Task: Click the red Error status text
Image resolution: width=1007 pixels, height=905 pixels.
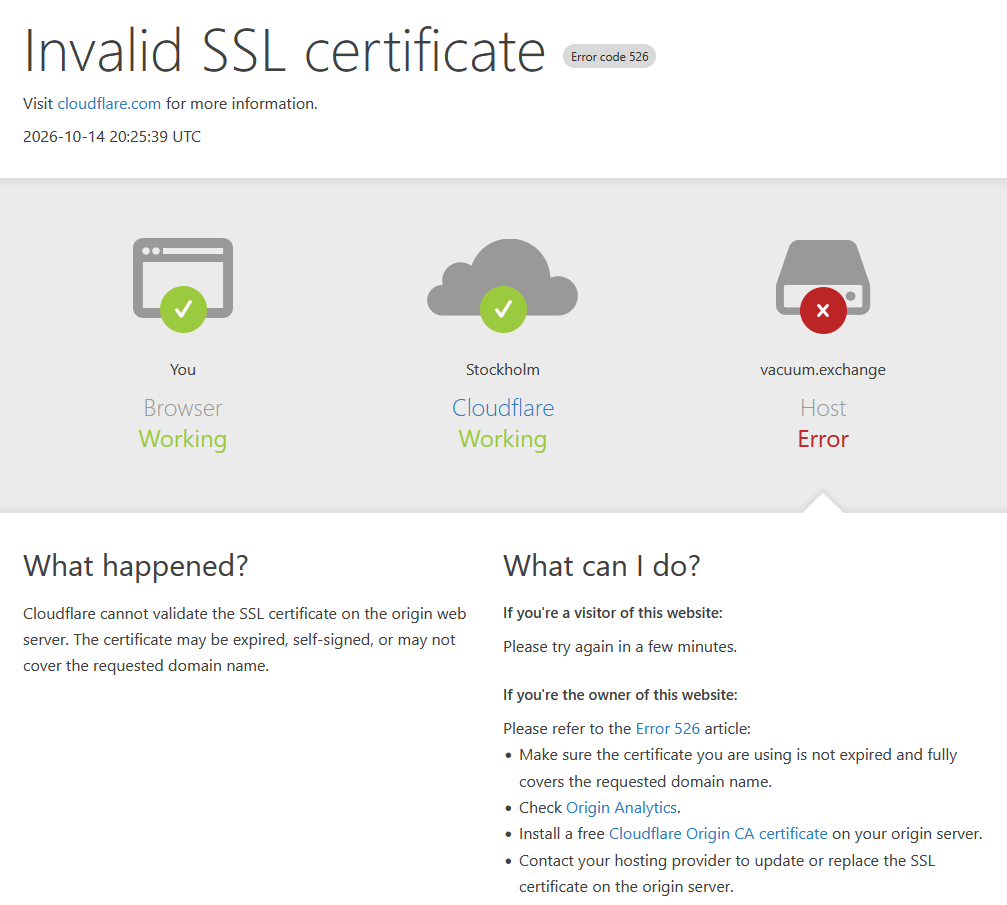Action: coord(823,439)
